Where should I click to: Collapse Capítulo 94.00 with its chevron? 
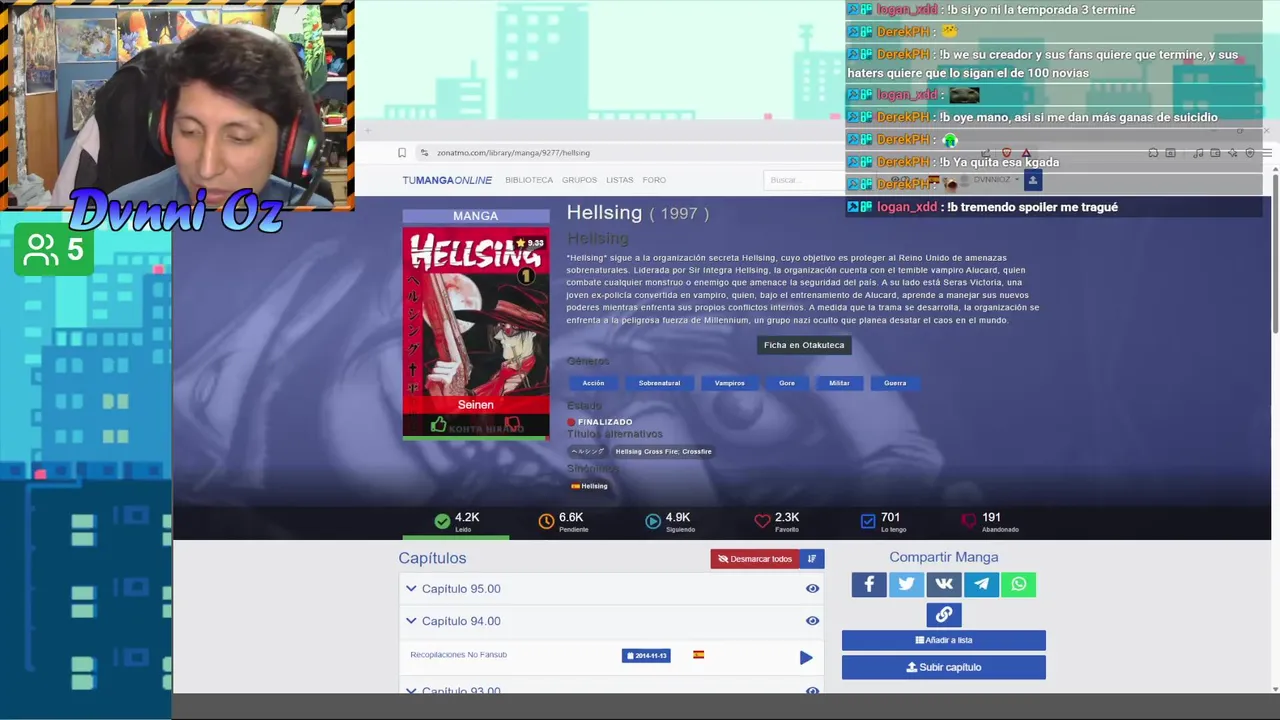point(411,621)
